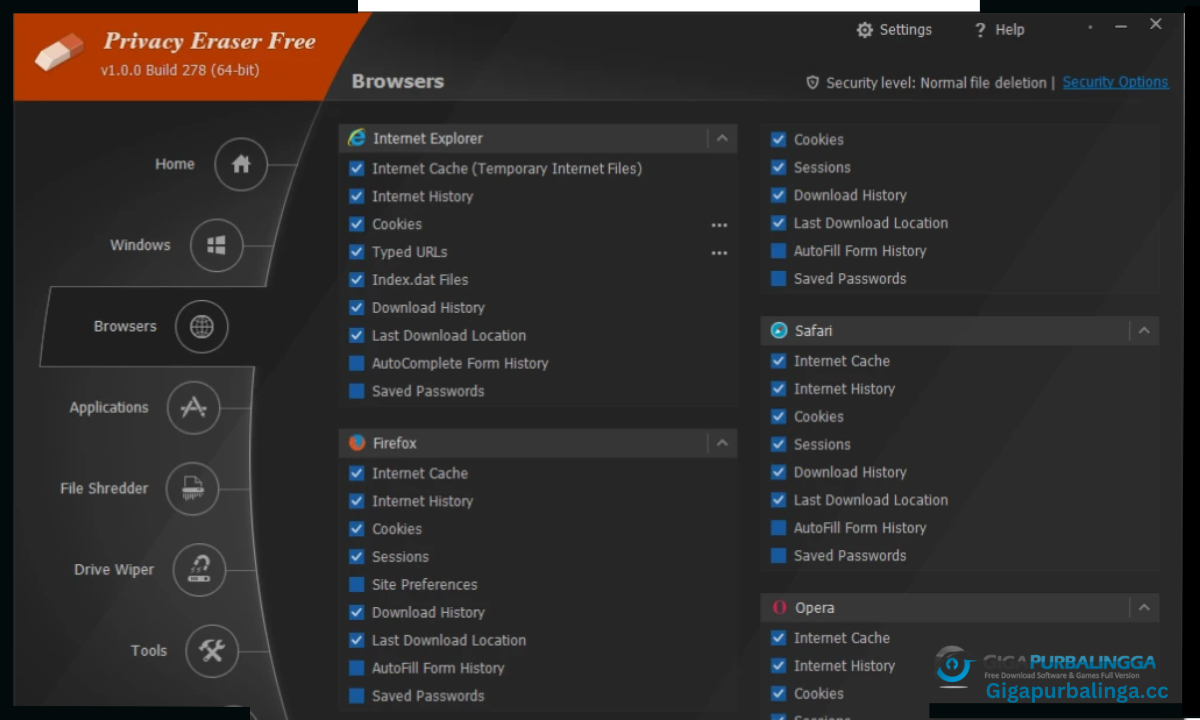The width and height of the screenshot is (1200, 720).
Task: Go to the Home section
Action: 175,164
